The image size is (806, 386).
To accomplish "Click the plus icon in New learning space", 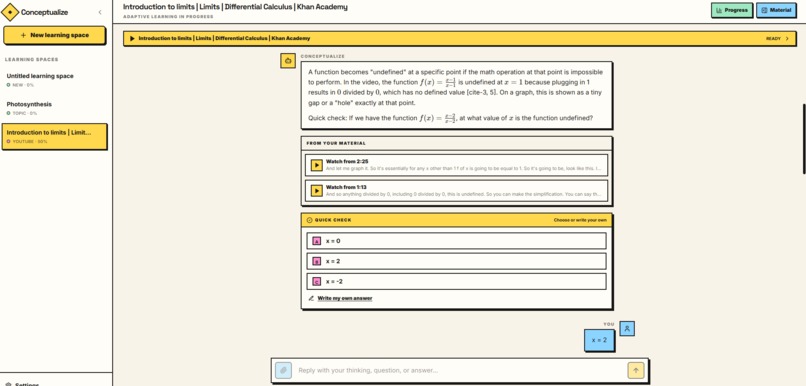I will 23,35.
